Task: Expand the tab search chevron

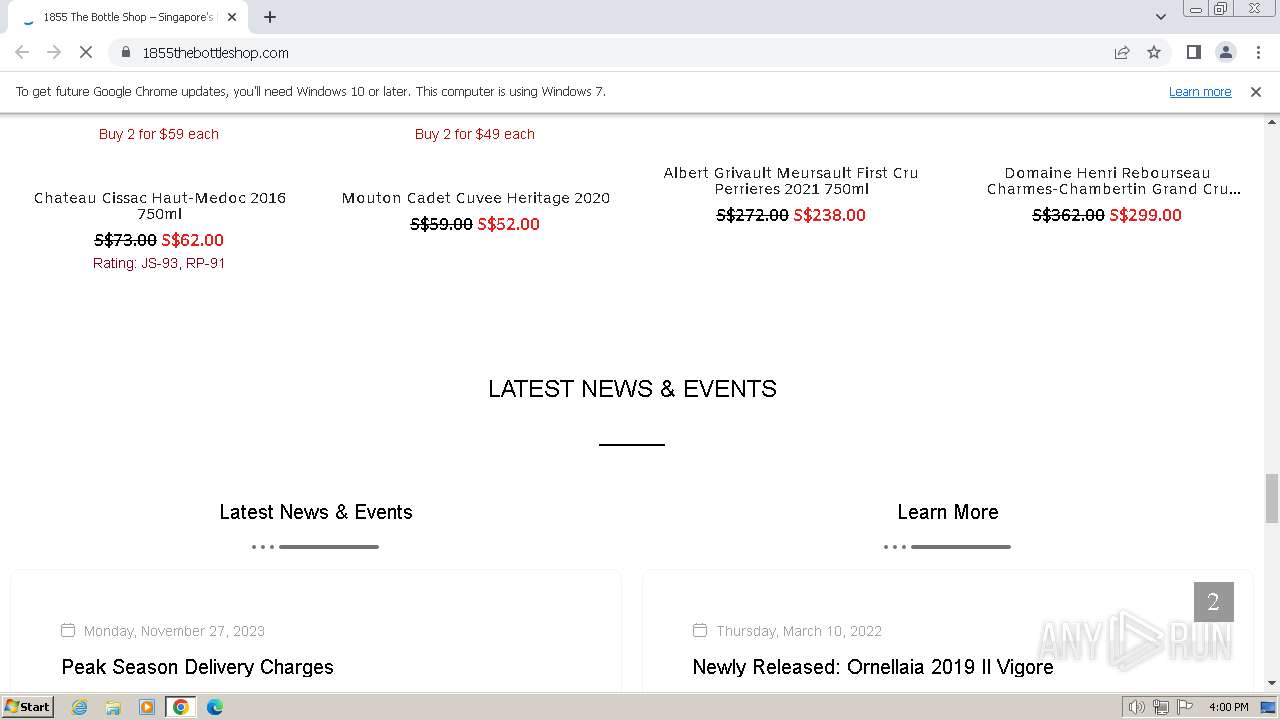Action: 1161,17
